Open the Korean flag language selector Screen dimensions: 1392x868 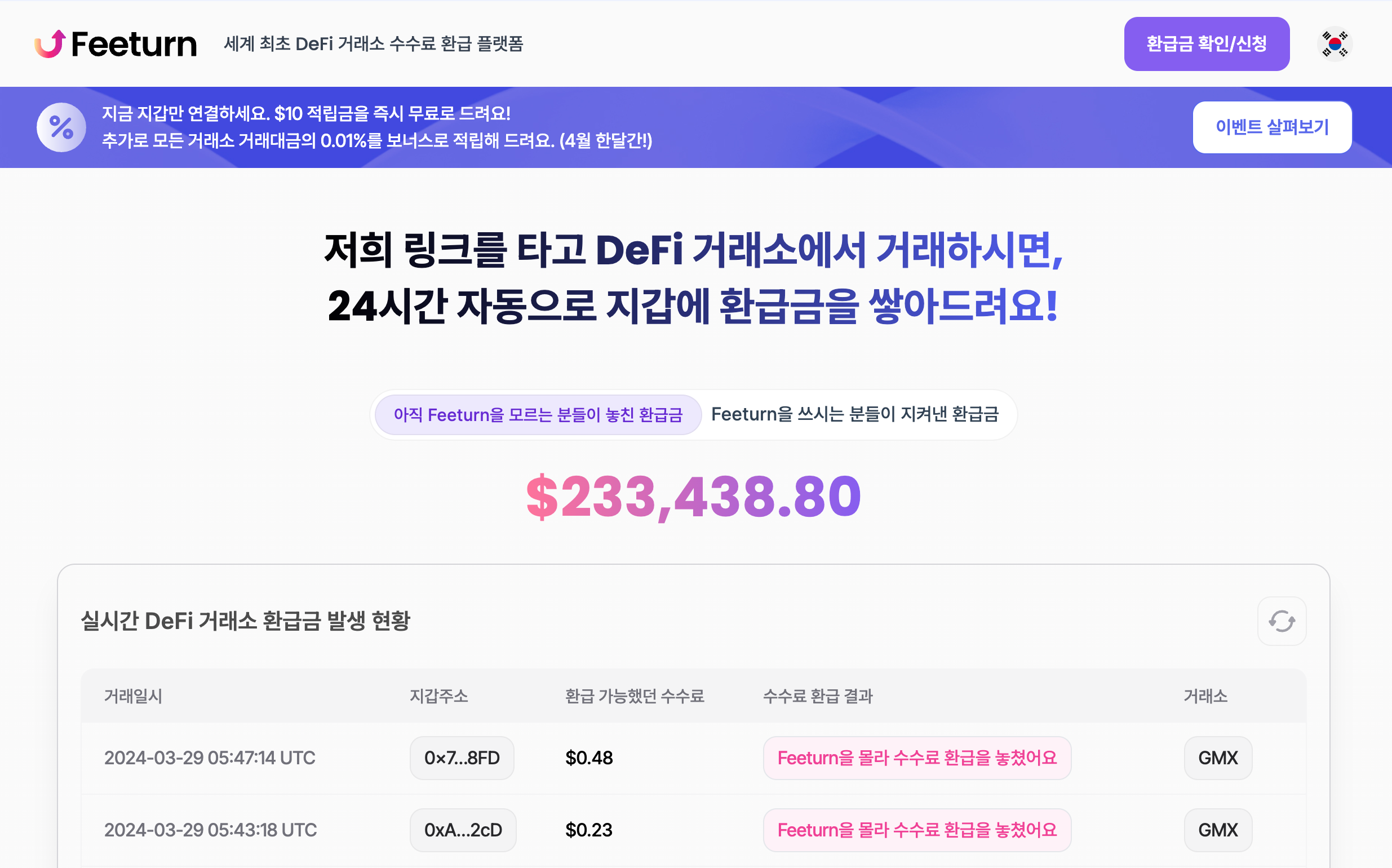click(x=1334, y=44)
